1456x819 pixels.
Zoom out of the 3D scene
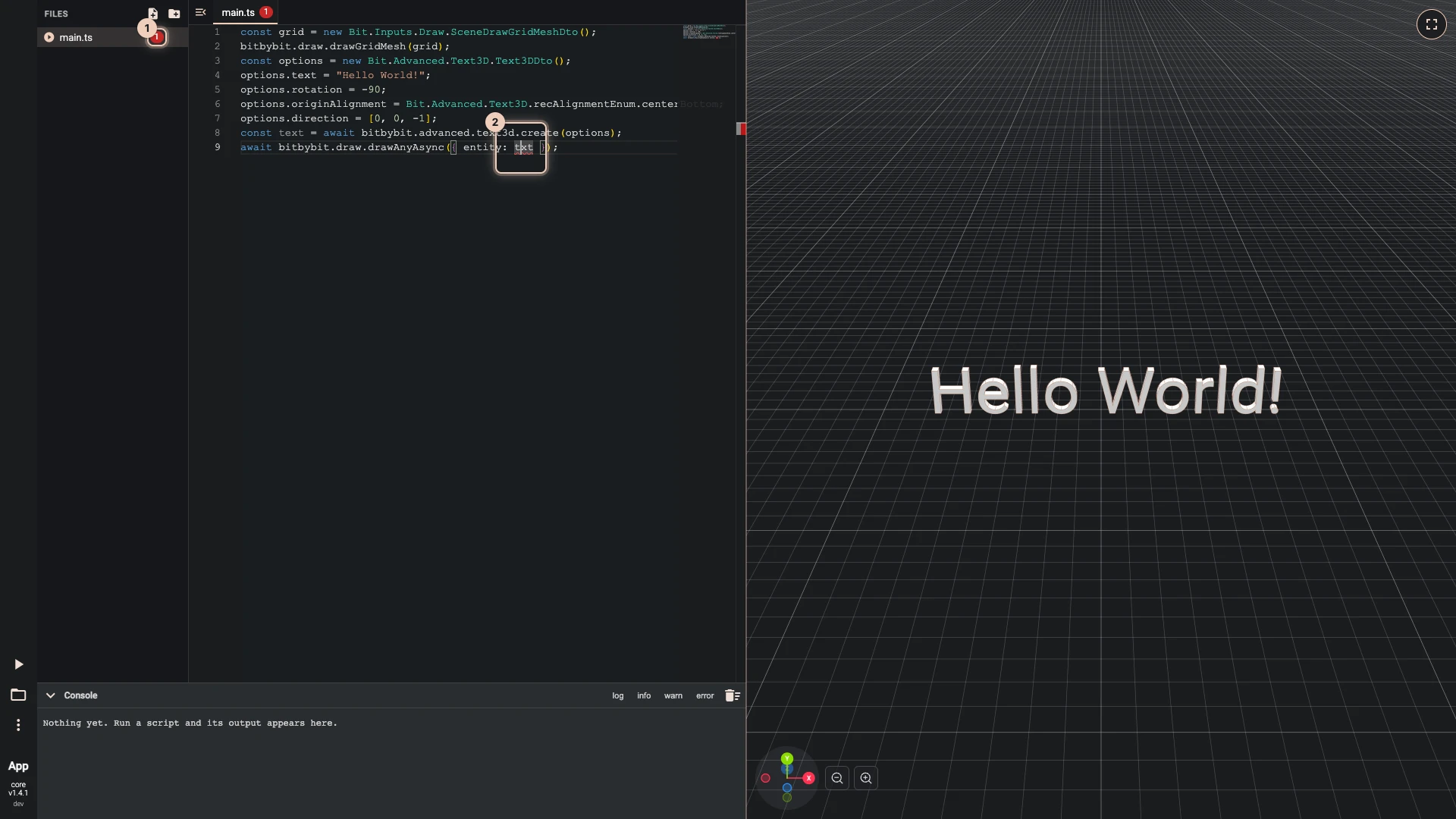(x=836, y=778)
